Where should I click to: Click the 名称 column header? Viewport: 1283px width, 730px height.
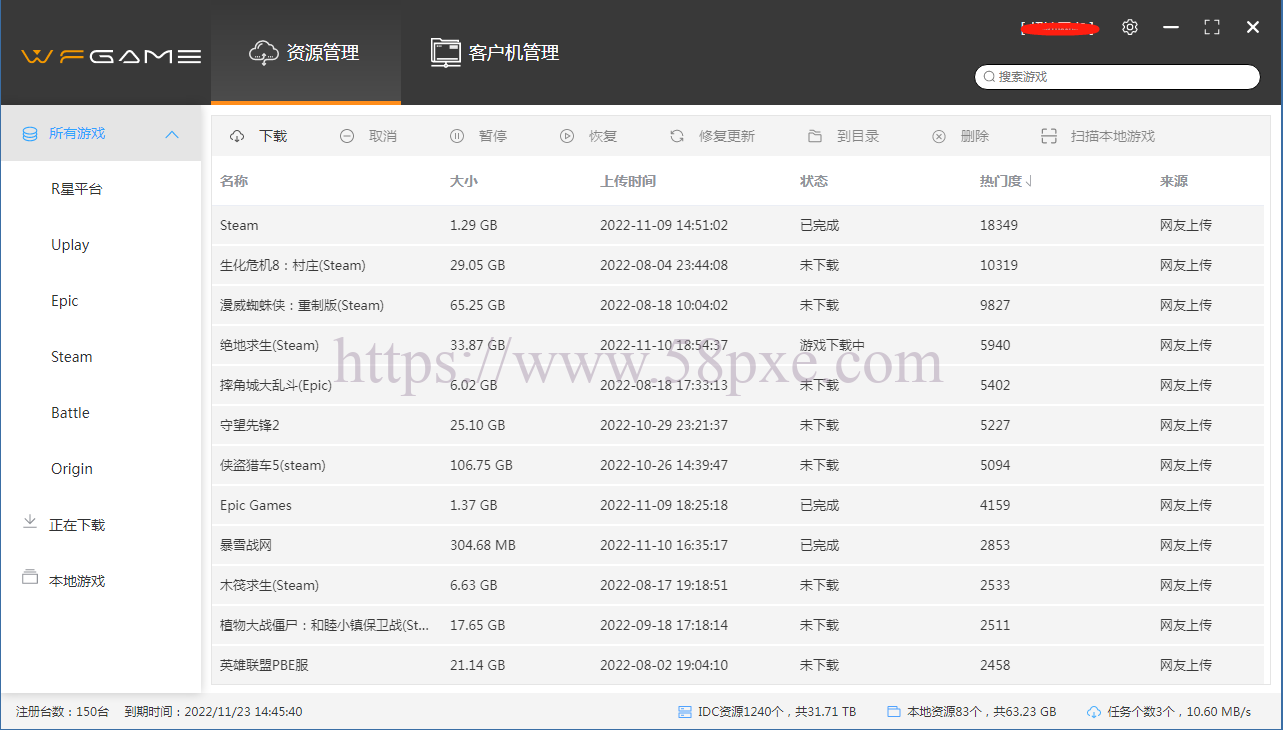pyautogui.click(x=234, y=181)
